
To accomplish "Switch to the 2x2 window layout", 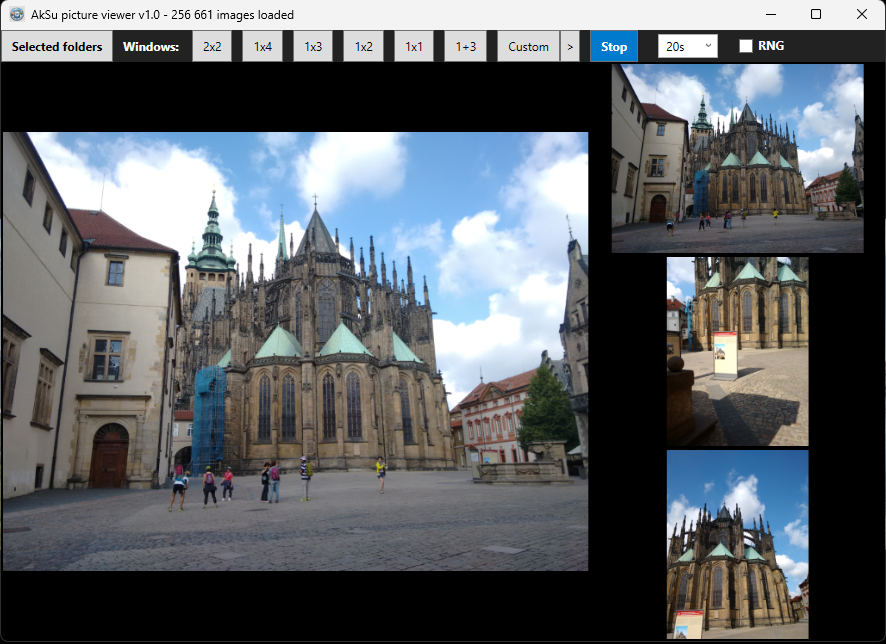I will (x=212, y=46).
